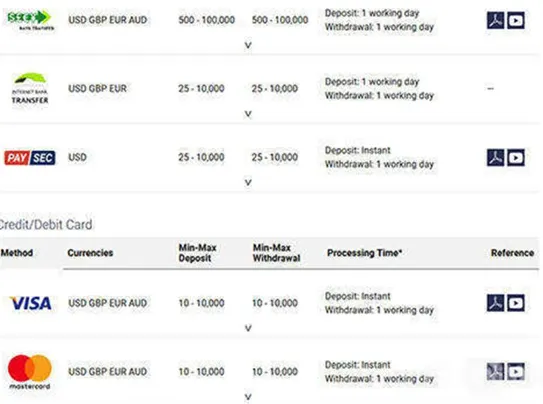This screenshot has width=543, height=404.
Task: Open PDF guide for SEC bank transfer
Action: click(496, 20)
